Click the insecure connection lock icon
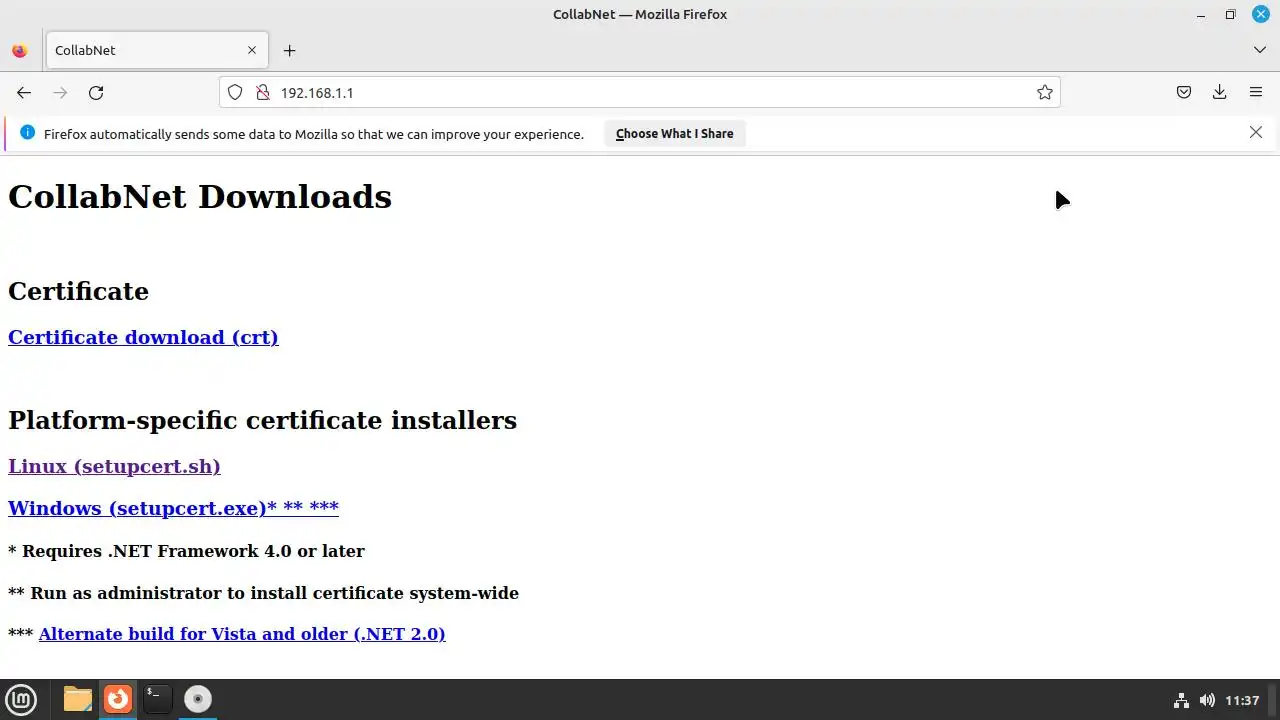Image resolution: width=1280 pixels, height=720 pixels. point(263,93)
